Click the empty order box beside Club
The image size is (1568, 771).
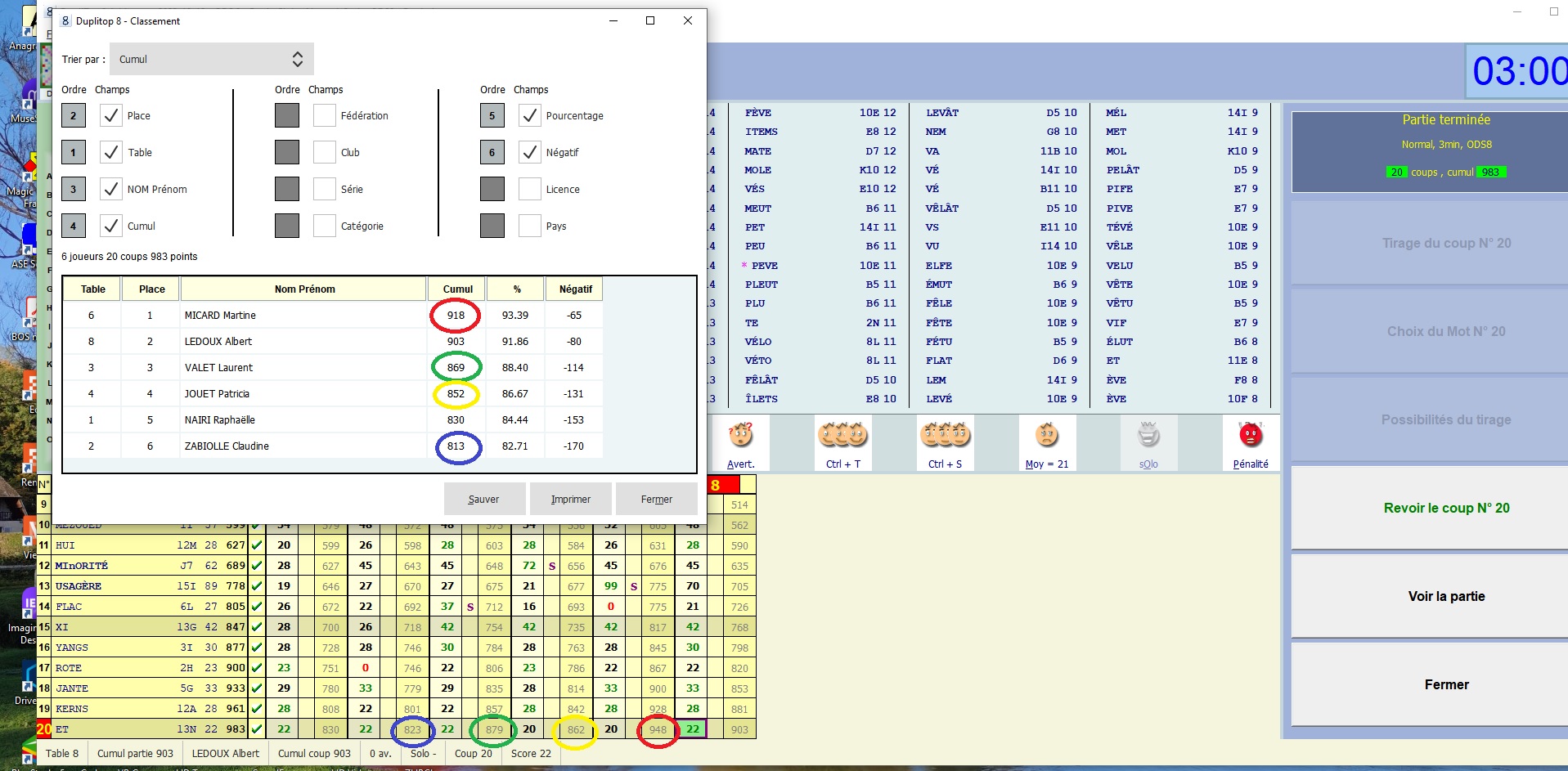pyautogui.click(x=287, y=153)
